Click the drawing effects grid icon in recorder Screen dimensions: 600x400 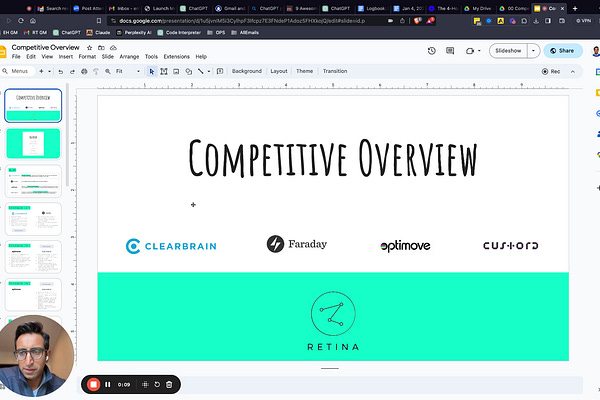[x=145, y=384]
